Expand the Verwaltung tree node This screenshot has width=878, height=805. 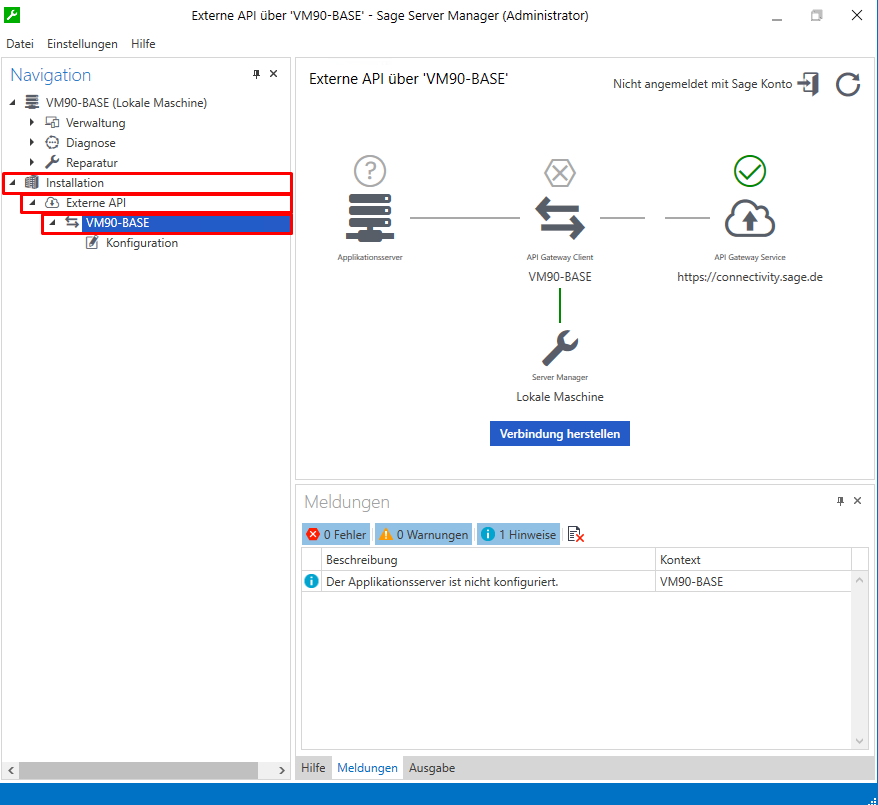tap(32, 123)
